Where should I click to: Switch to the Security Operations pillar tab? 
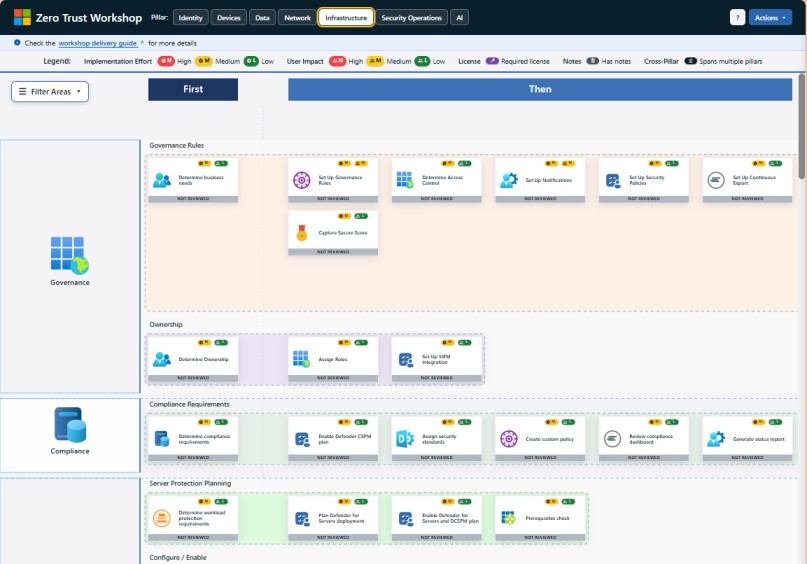tap(411, 17)
